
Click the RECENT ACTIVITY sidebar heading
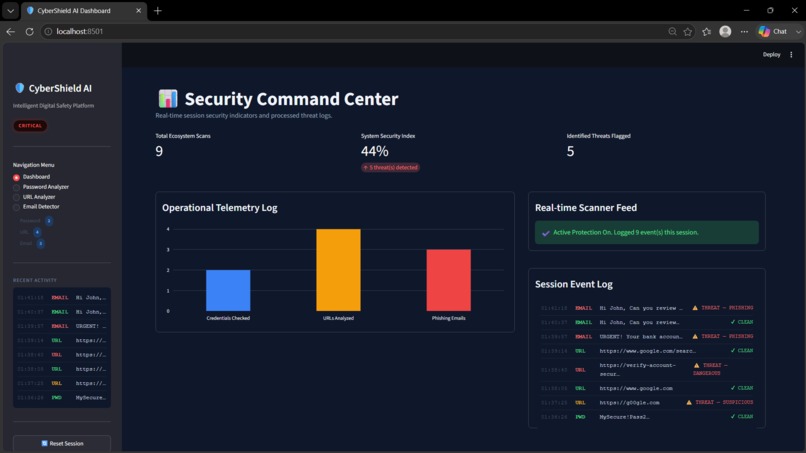[34, 280]
